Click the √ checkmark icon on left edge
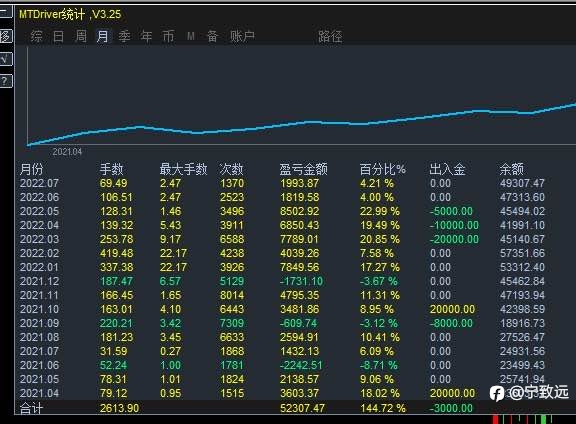This screenshot has height=424, width=576. tap(6, 58)
